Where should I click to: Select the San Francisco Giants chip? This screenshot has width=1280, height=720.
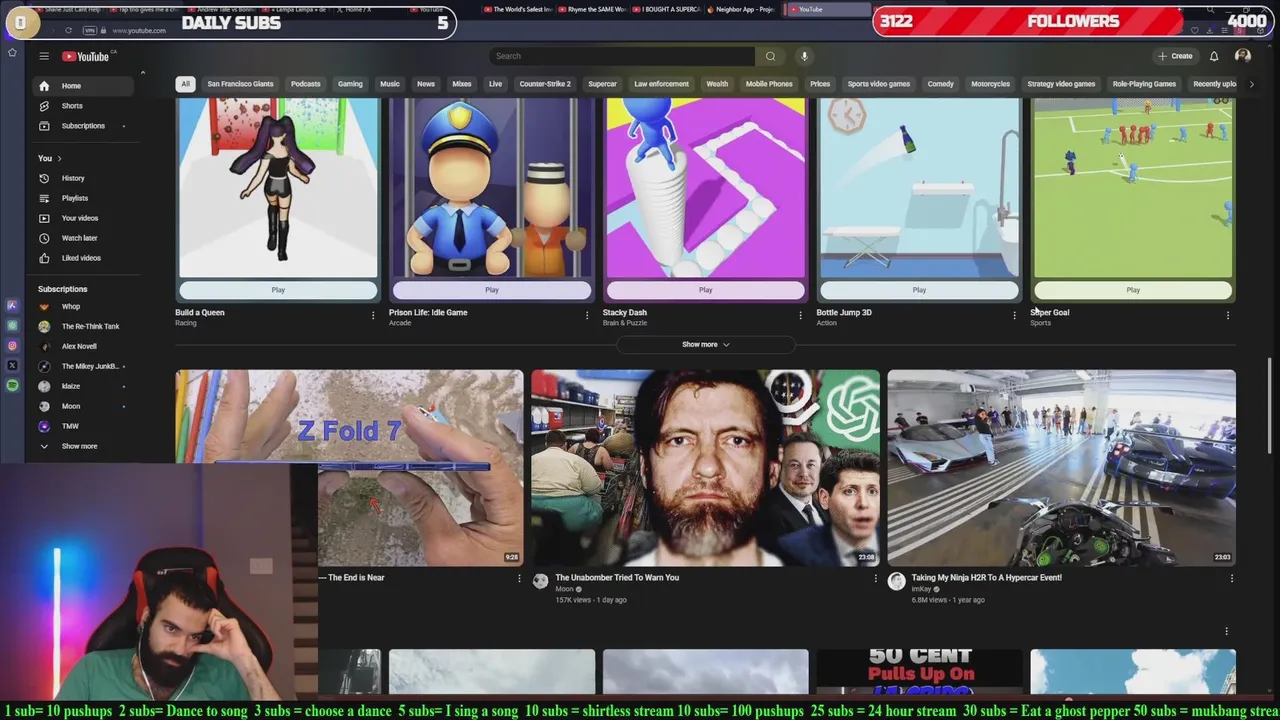pos(240,84)
